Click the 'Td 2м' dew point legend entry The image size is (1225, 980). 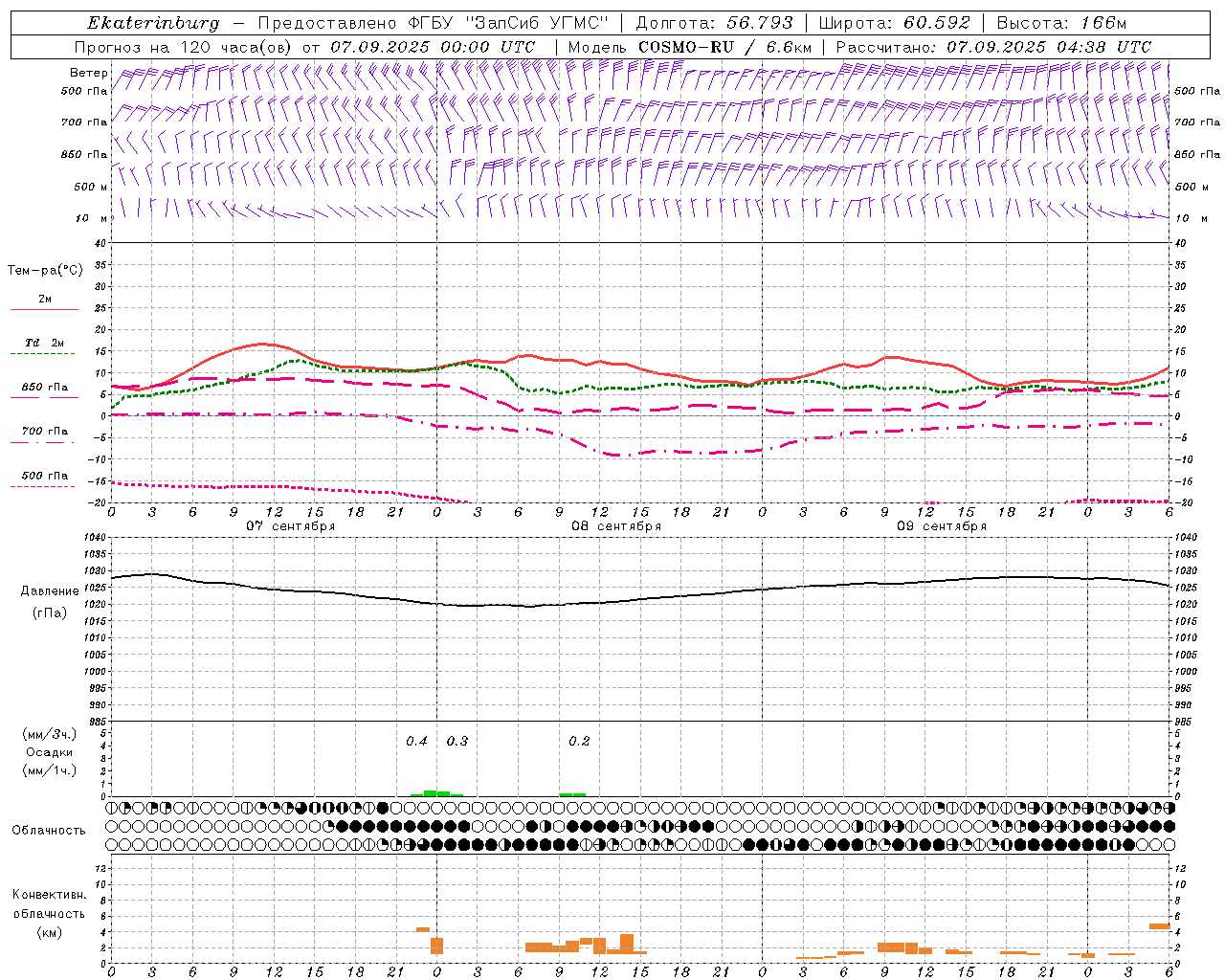tap(45, 343)
